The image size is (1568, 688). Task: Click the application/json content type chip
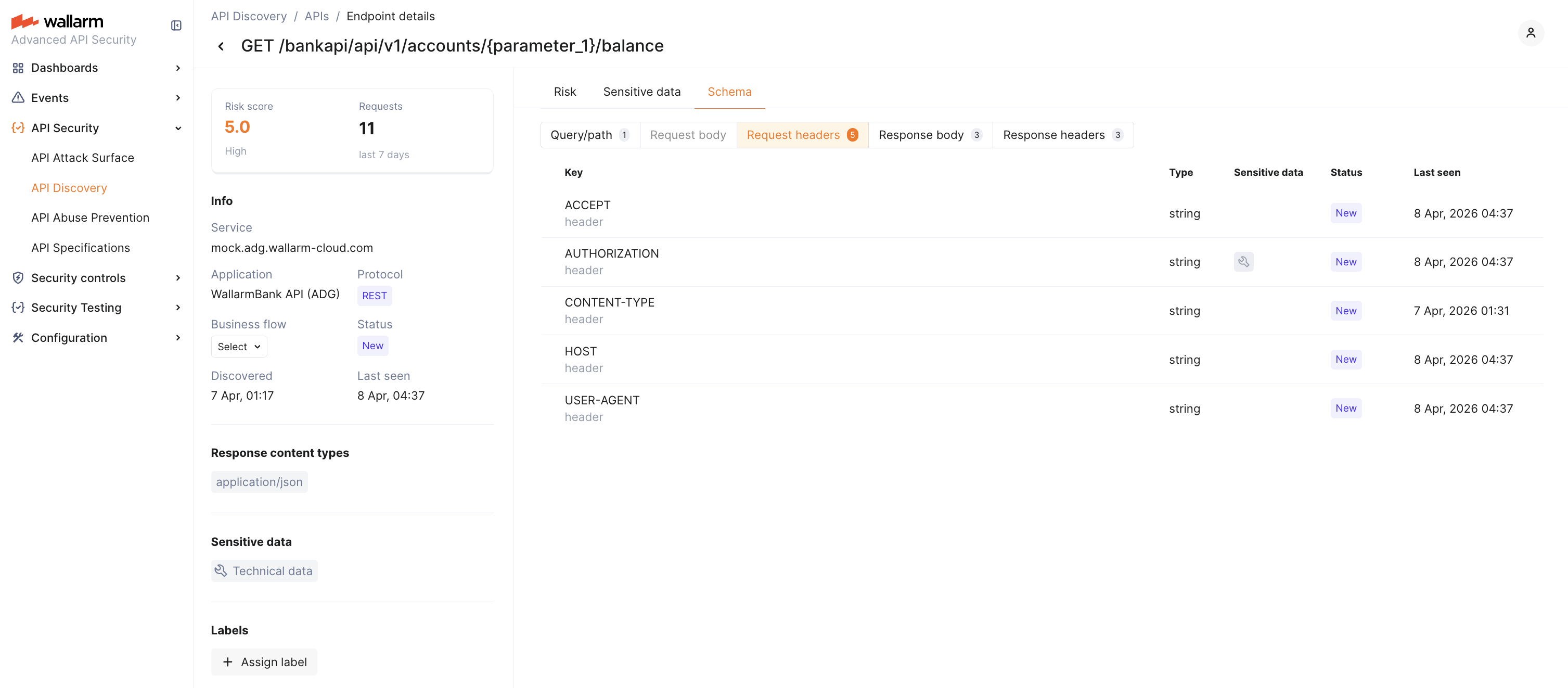[x=259, y=481]
